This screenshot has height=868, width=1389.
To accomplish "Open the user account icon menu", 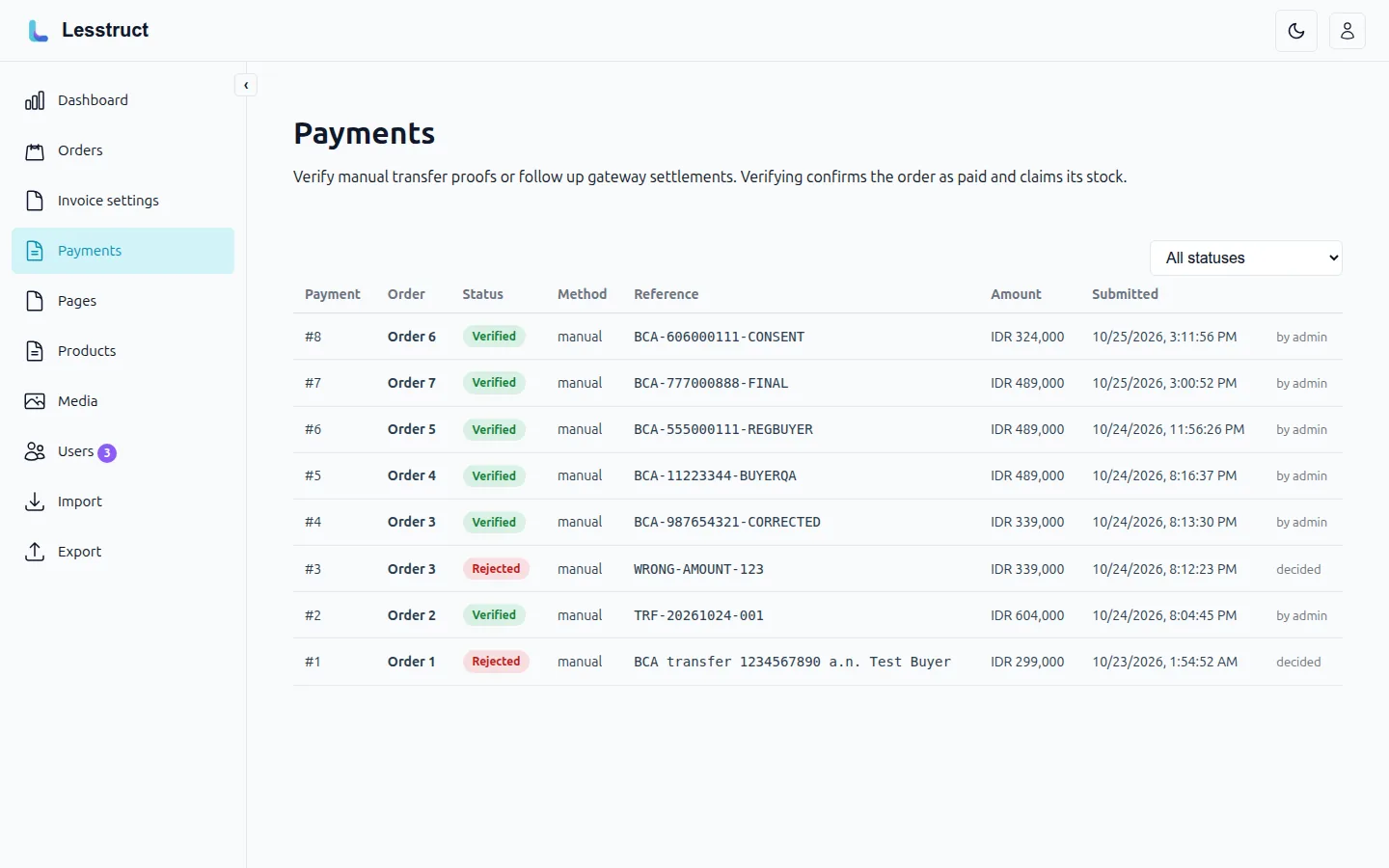I will [x=1348, y=31].
